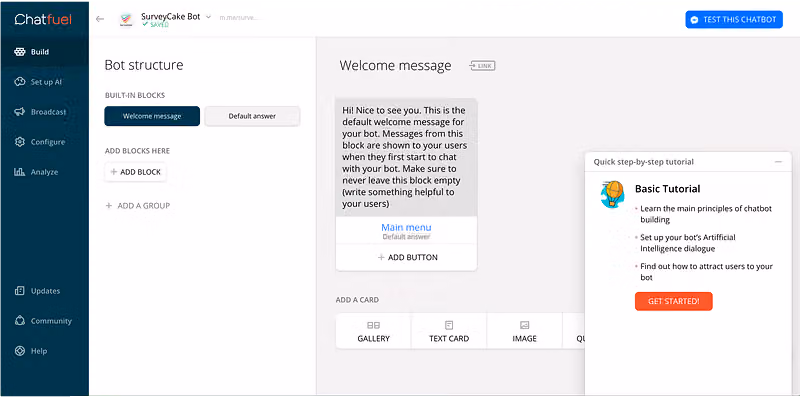The height and width of the screenshot is (397, 800).
Task: Select the Default answer block
Action: 252,116
